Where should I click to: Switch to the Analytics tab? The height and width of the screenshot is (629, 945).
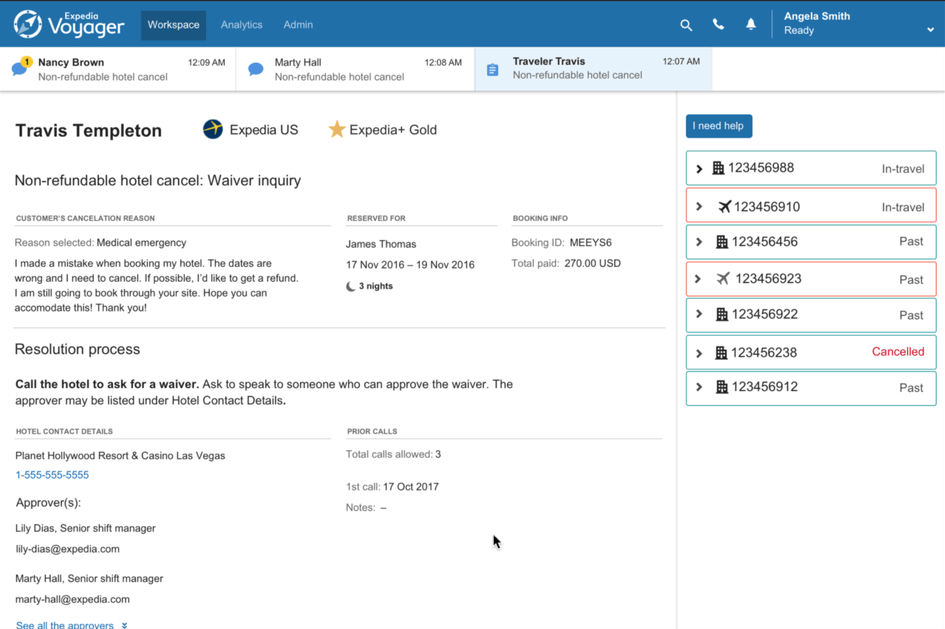click(241, 25)
